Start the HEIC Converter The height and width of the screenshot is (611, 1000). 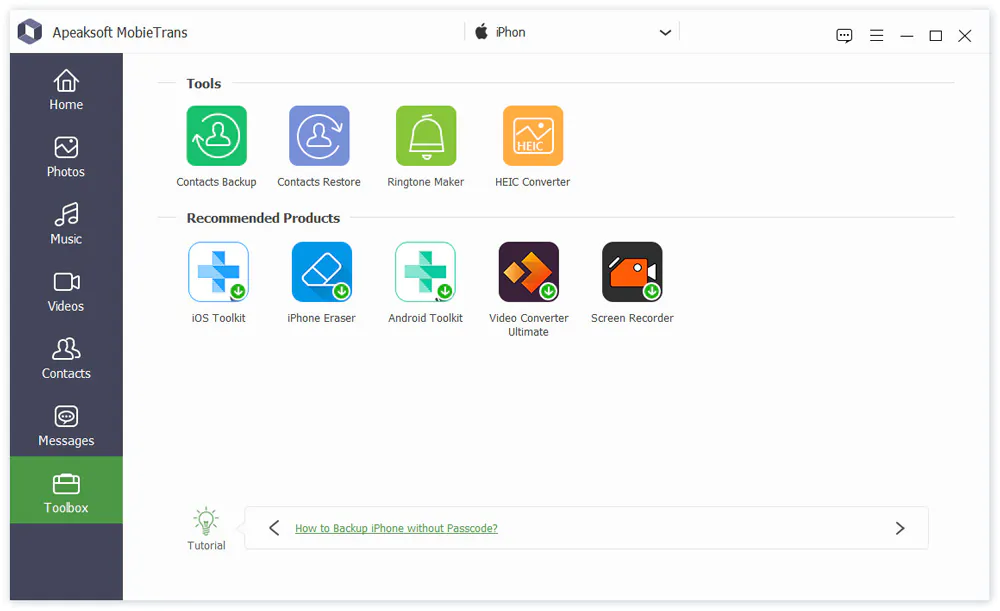tap(532, 135)
